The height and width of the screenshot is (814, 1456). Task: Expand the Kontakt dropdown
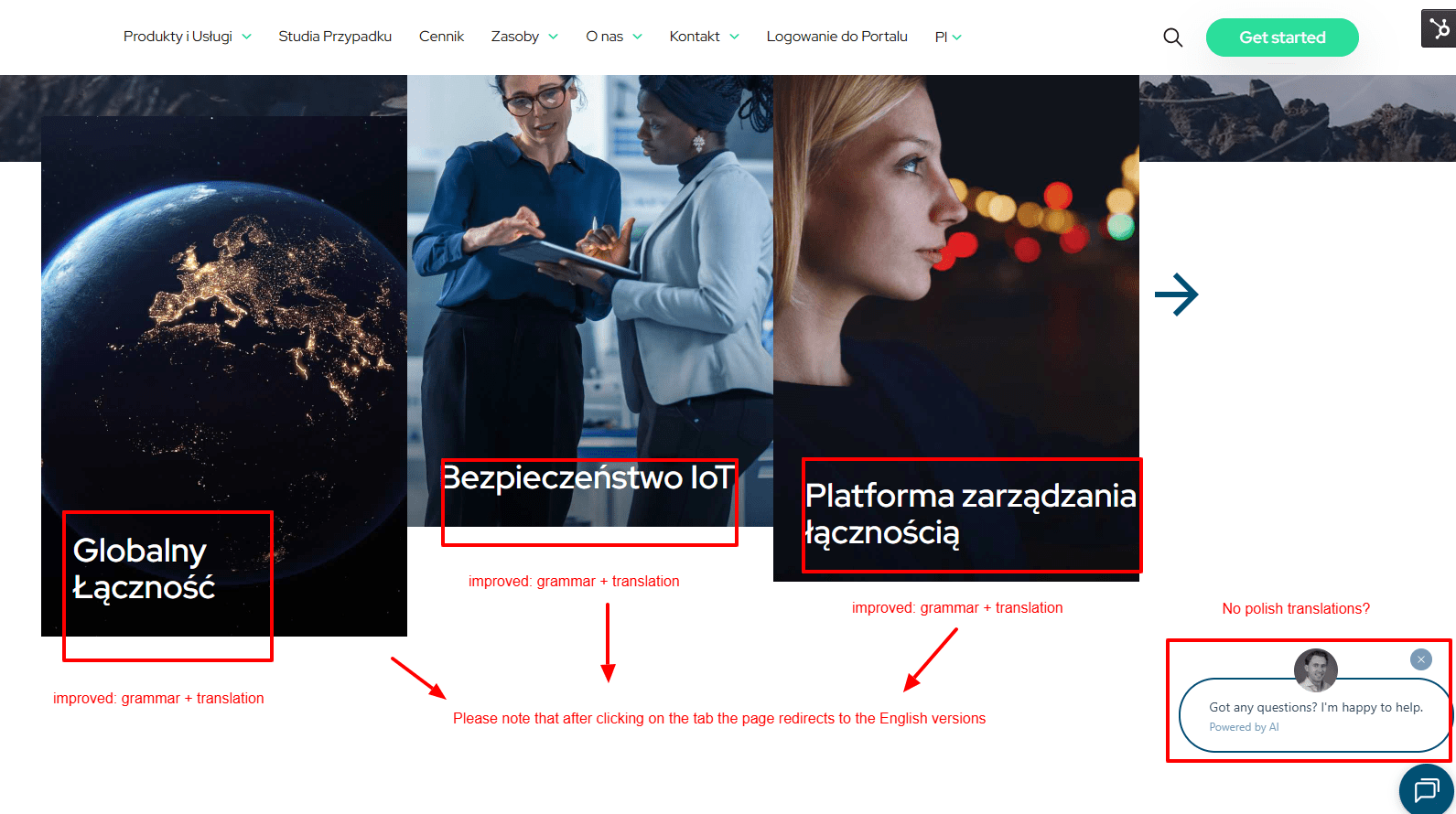pos(705,37)
